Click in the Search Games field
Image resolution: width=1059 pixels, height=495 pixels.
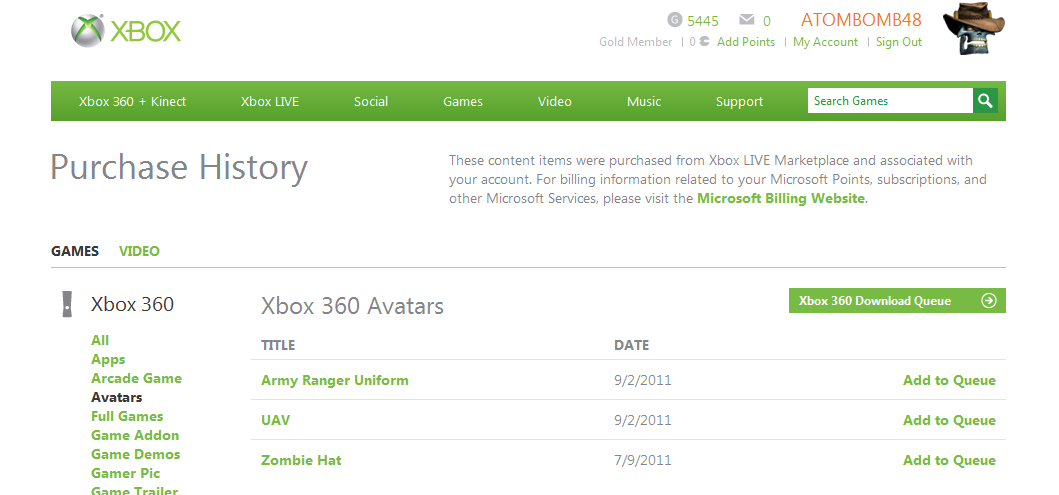tap(890, 101)
